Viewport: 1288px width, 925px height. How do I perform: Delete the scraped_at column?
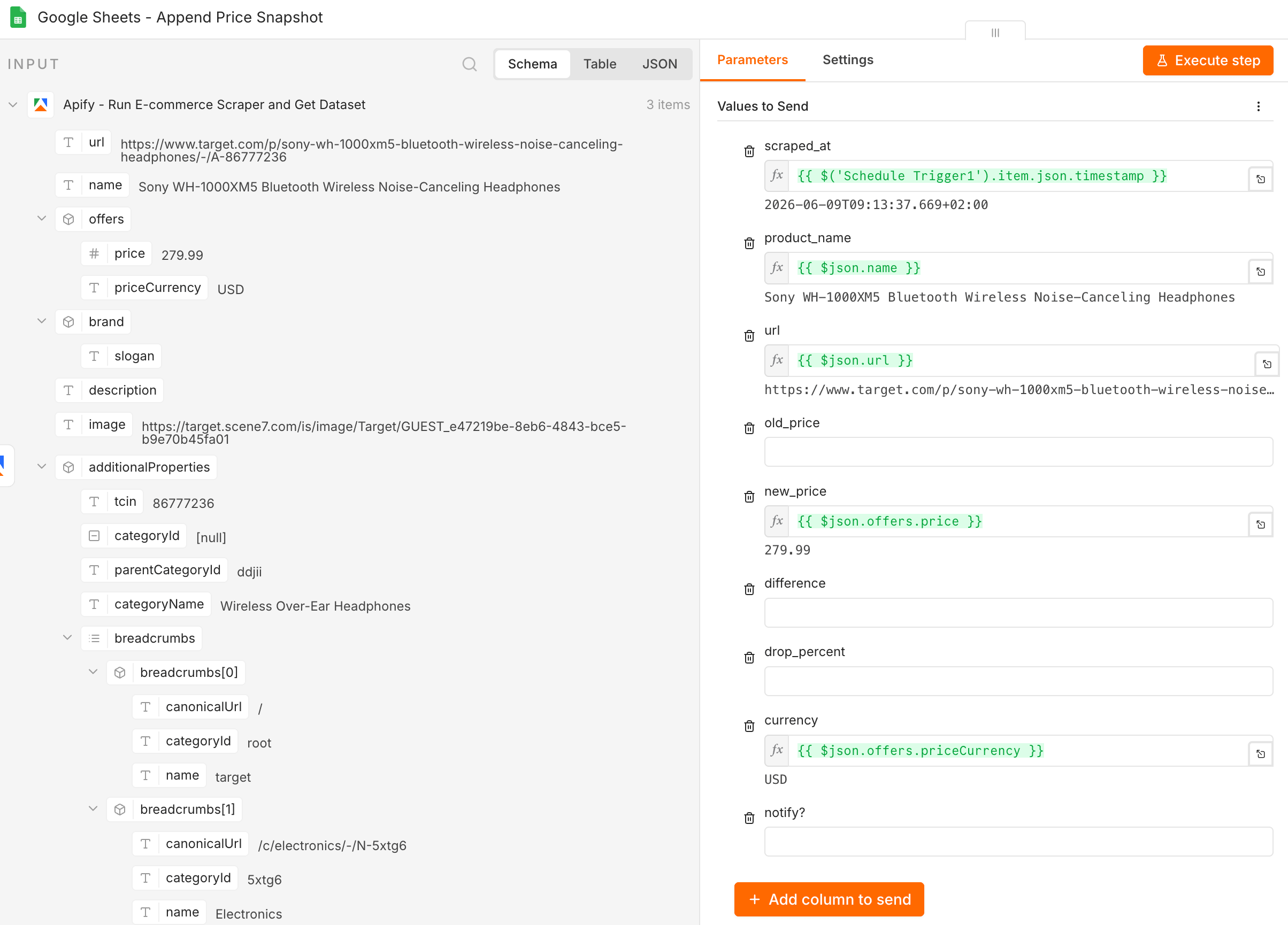pyautogui.click(x=749, y=151)
